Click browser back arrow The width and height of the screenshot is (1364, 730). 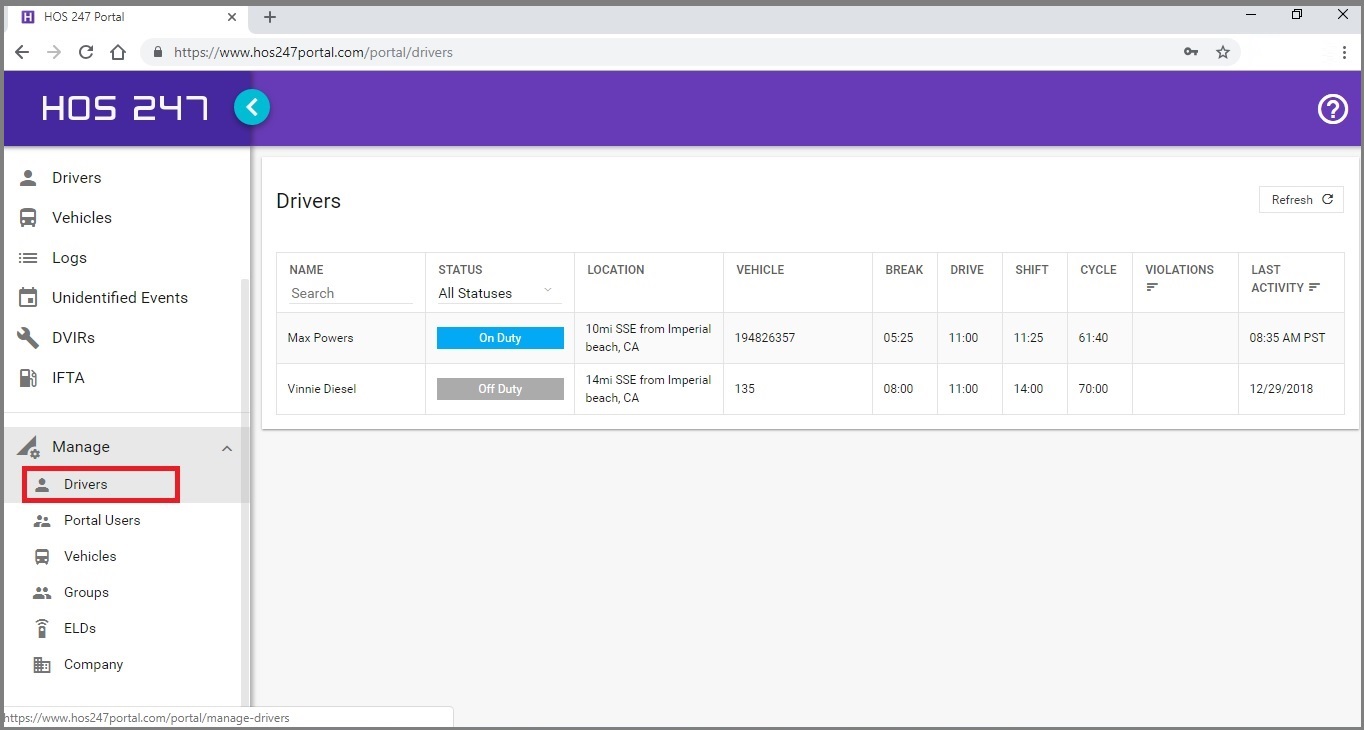pos(22,52)
